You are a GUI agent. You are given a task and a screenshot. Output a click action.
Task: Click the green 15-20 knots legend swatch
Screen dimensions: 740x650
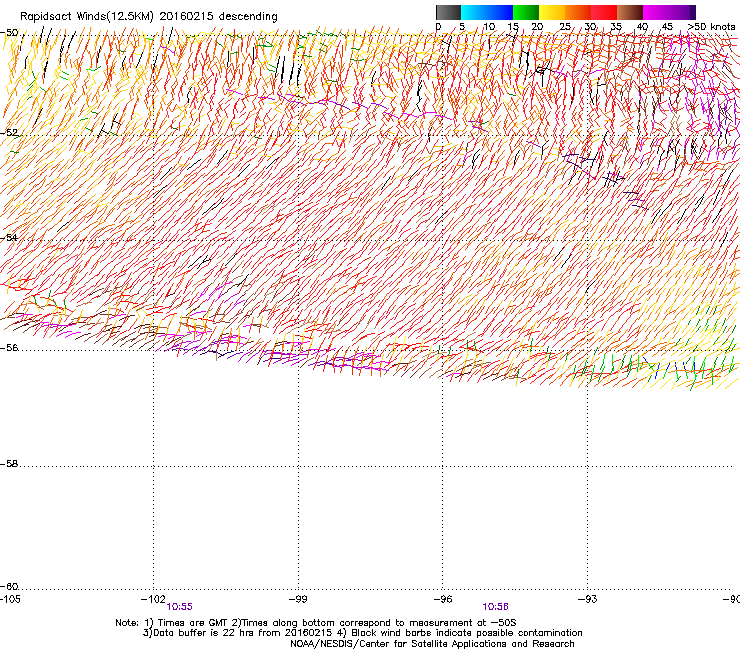(526, 12)
